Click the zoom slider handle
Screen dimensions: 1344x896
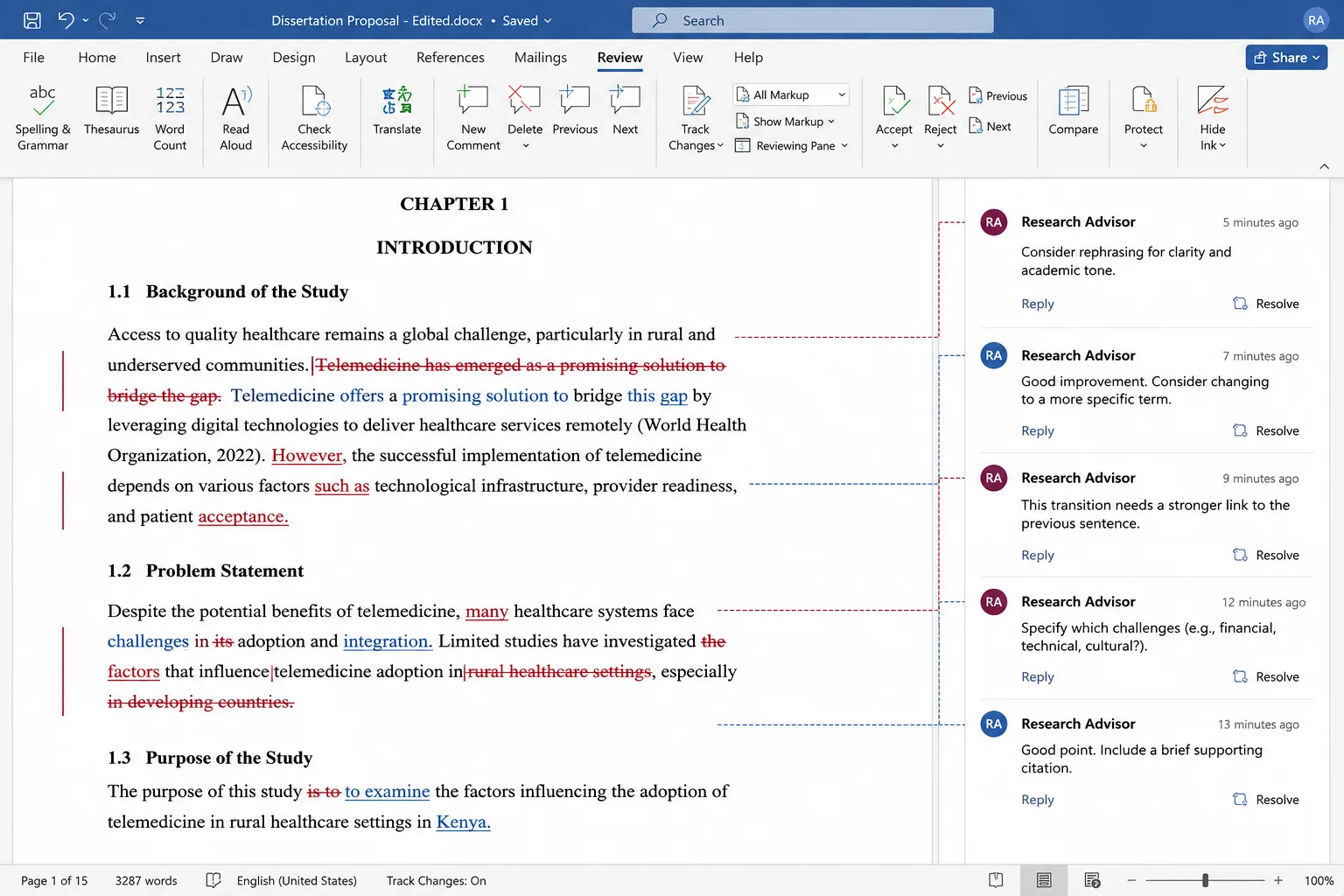1206,880
